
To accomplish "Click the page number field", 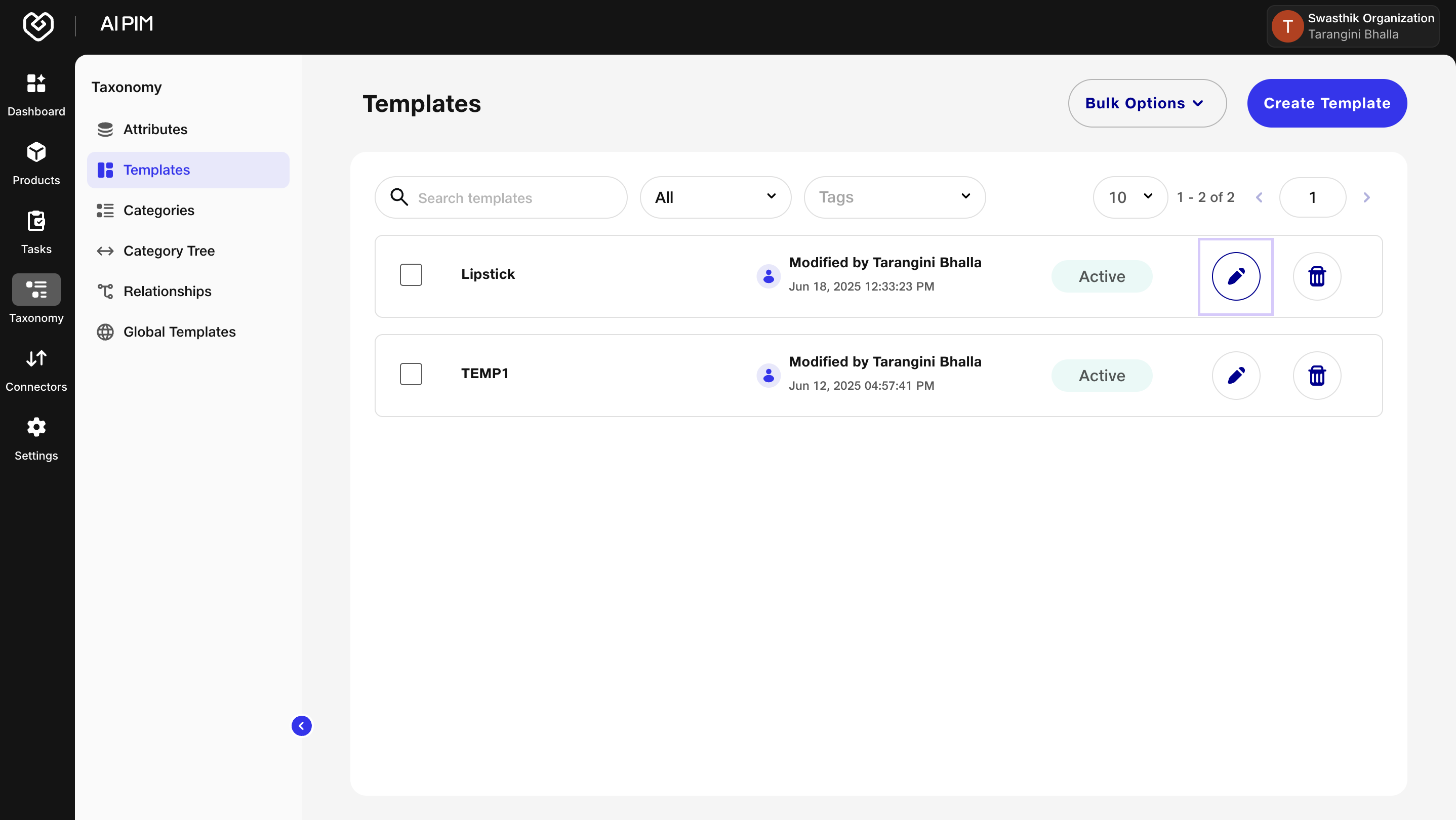I will (1312, 197).
